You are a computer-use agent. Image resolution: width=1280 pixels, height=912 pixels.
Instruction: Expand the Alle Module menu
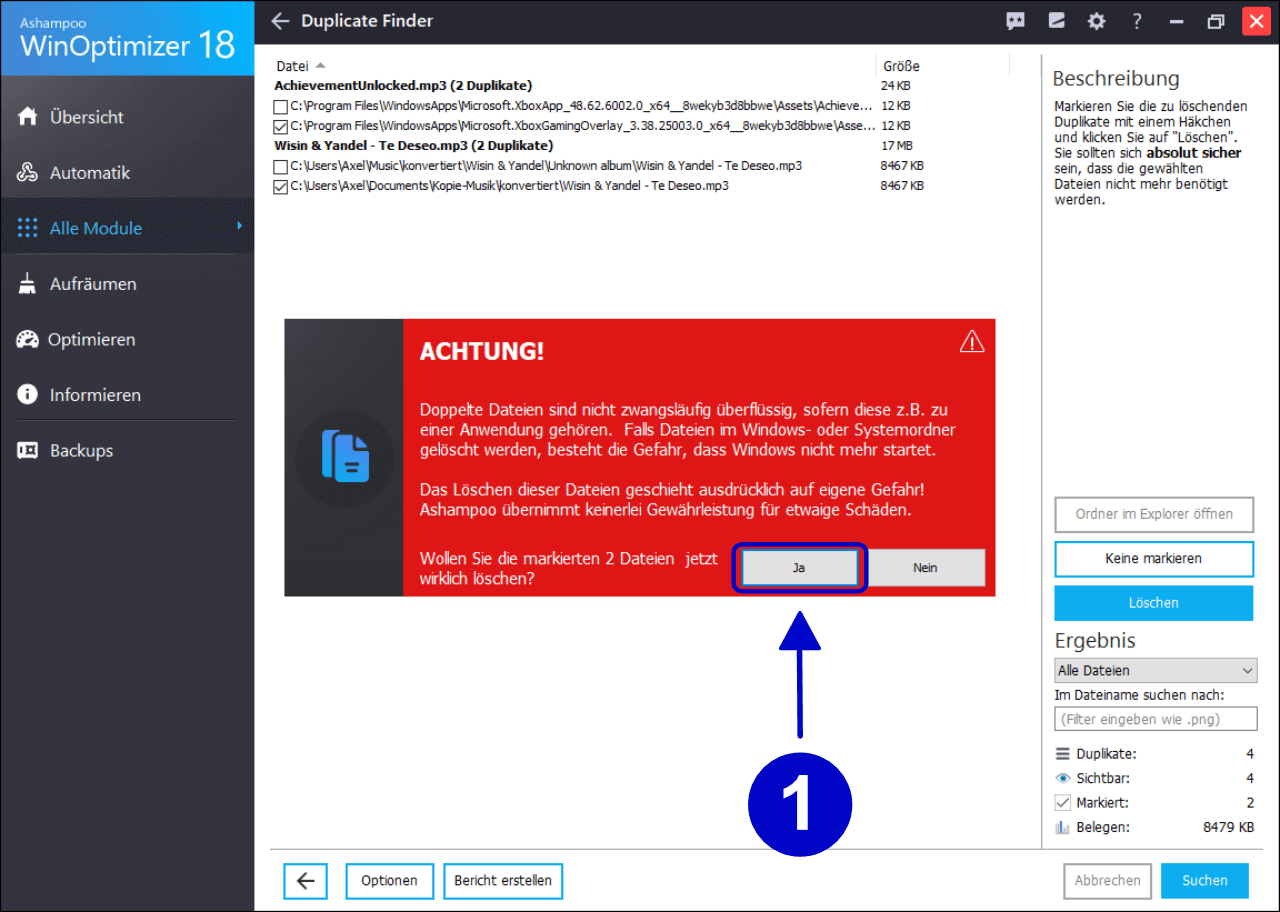click(x=127, y=228)
